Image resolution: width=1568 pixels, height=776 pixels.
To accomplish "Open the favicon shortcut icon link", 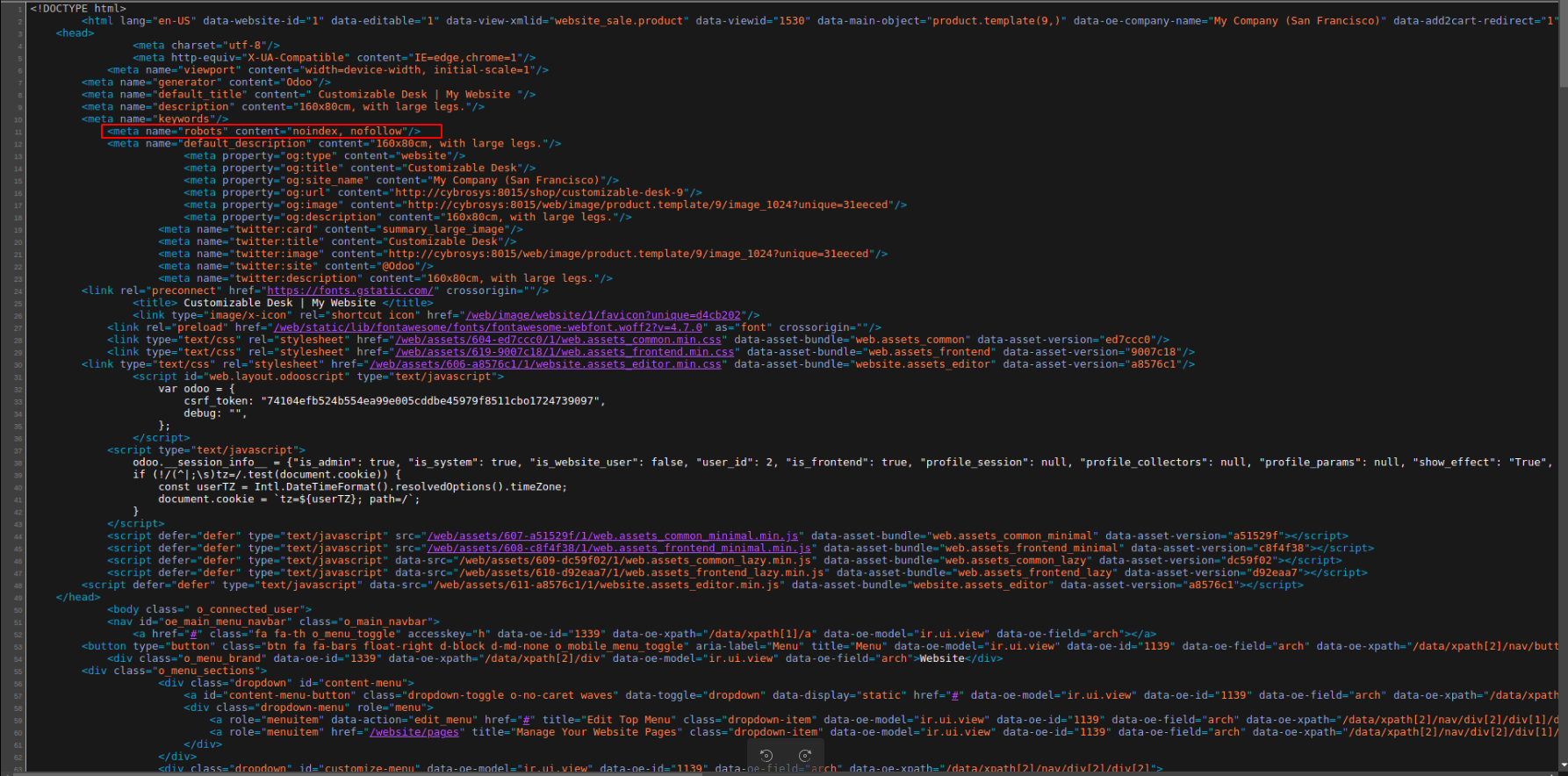I will pyautogui.click(x=603, y=315).
